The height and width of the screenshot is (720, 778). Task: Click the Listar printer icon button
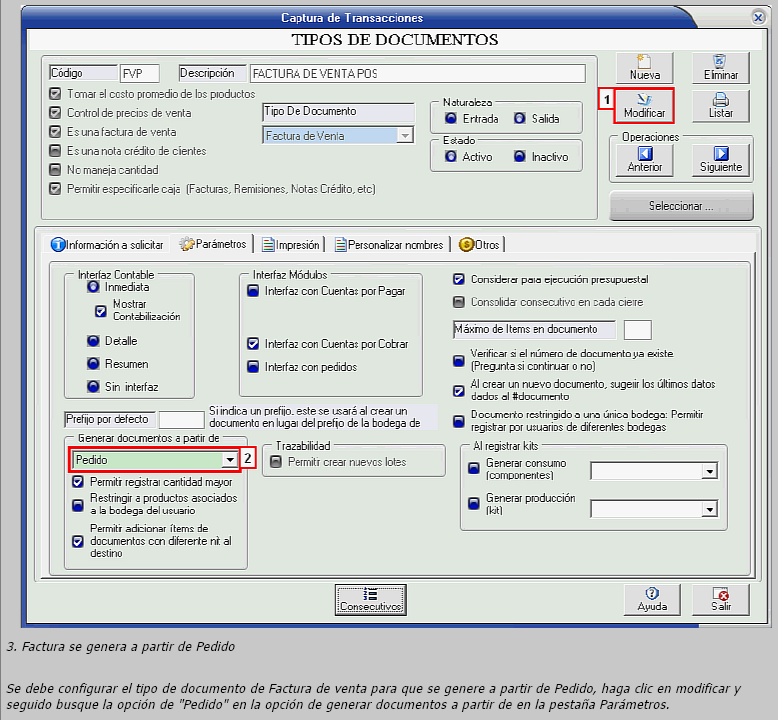tap(720, 104)
